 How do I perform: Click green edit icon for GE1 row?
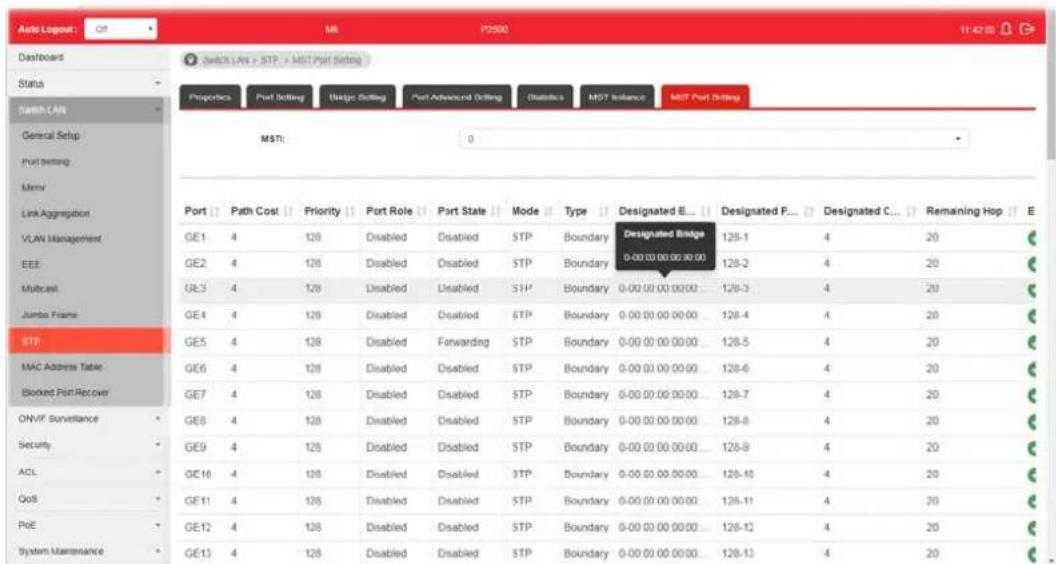click(x=1031, y=237)
